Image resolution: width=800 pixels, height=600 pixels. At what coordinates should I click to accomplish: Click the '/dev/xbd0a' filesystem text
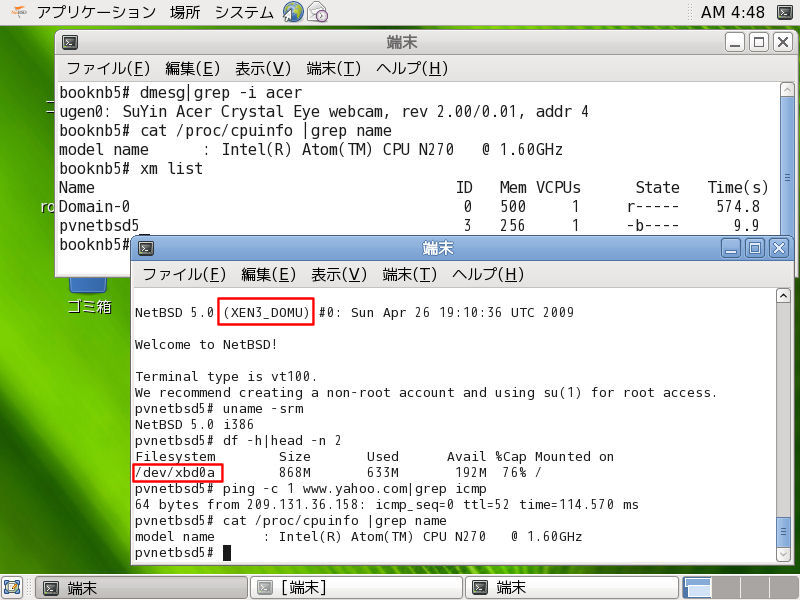[175, 473]
